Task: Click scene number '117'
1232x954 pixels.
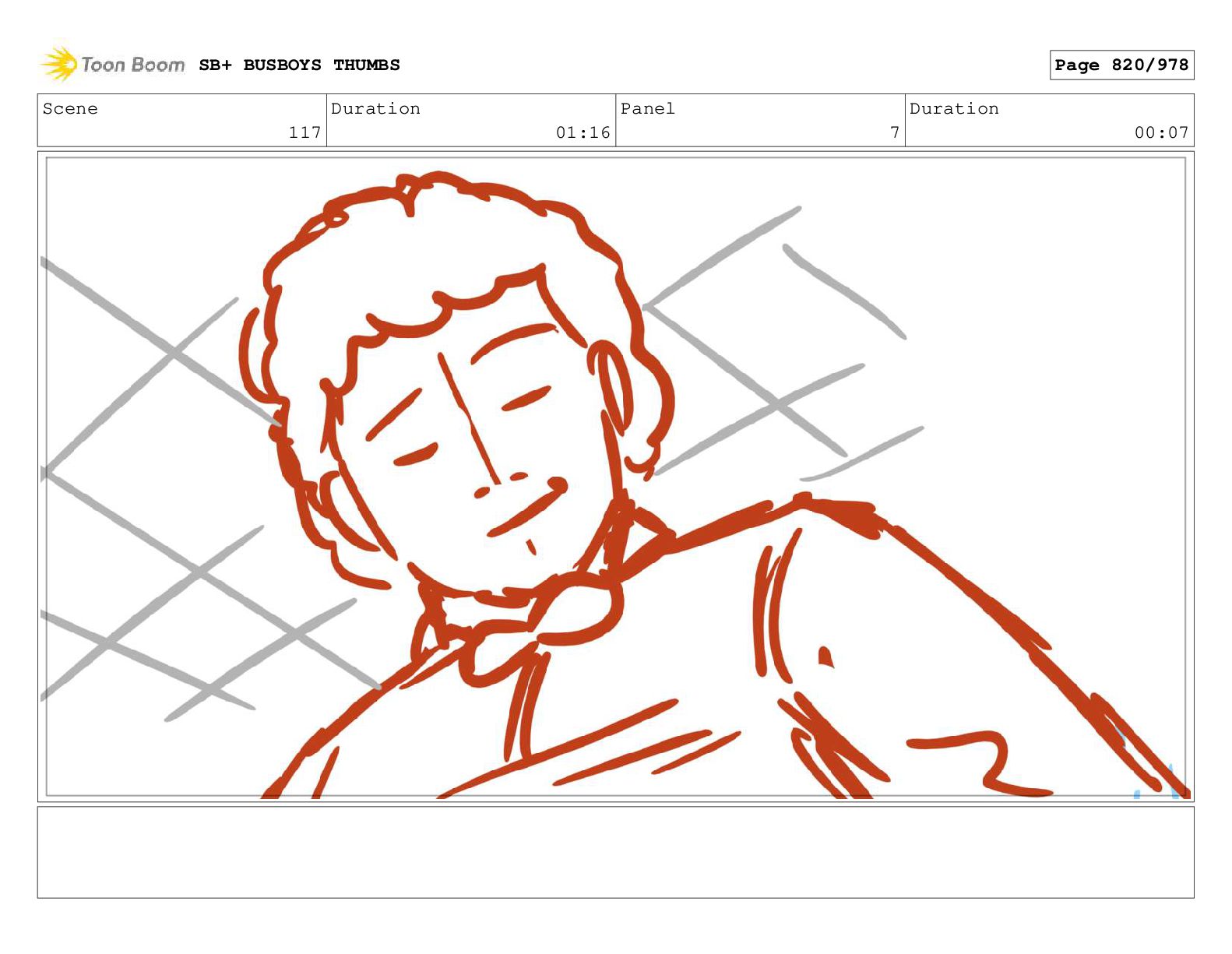Action: [304, 132]
